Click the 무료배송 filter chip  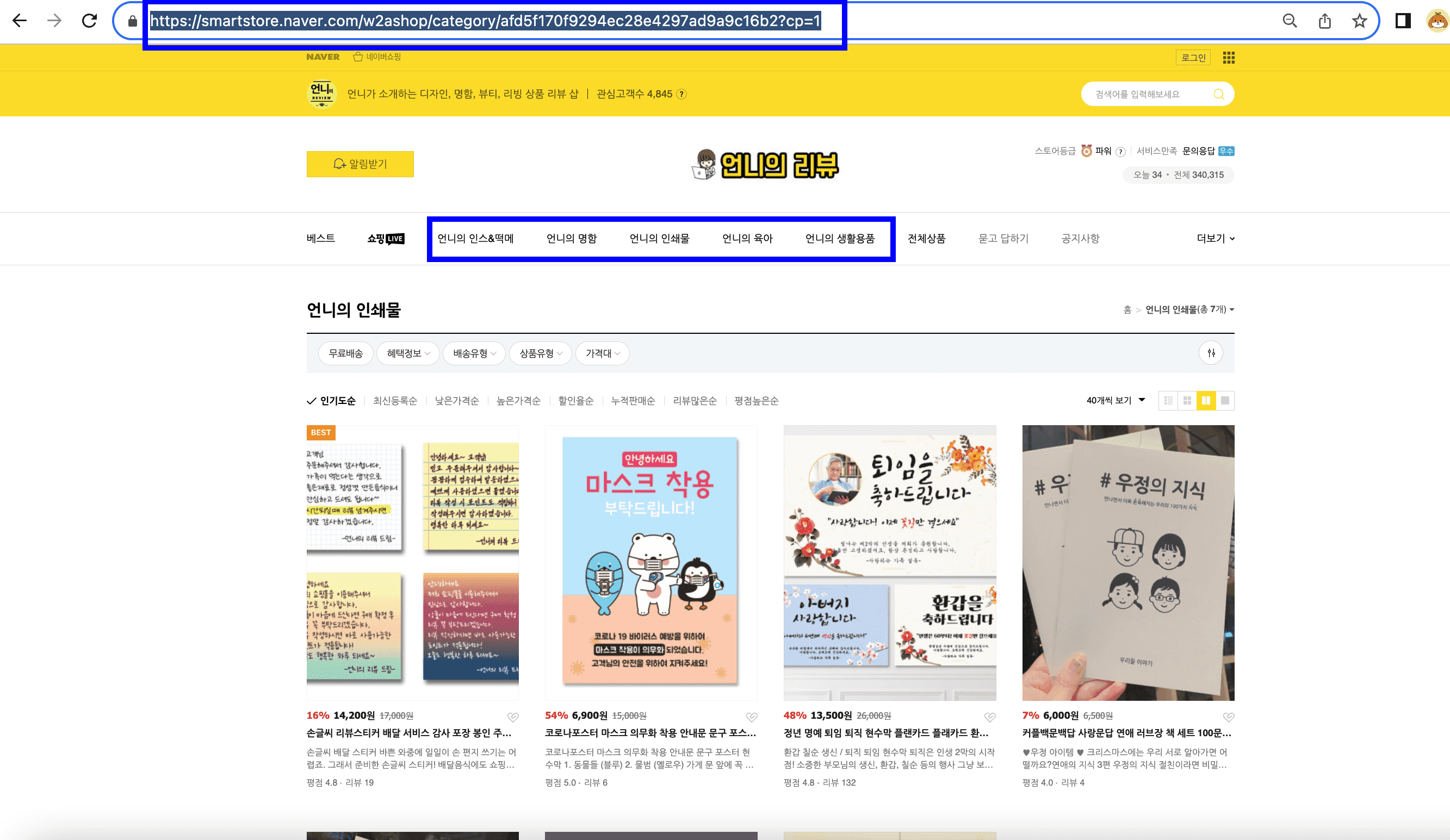(x=345, y=353)
